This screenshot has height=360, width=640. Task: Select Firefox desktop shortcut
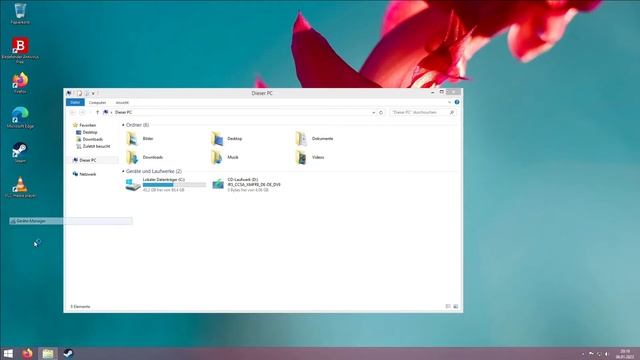pos(20,83)
